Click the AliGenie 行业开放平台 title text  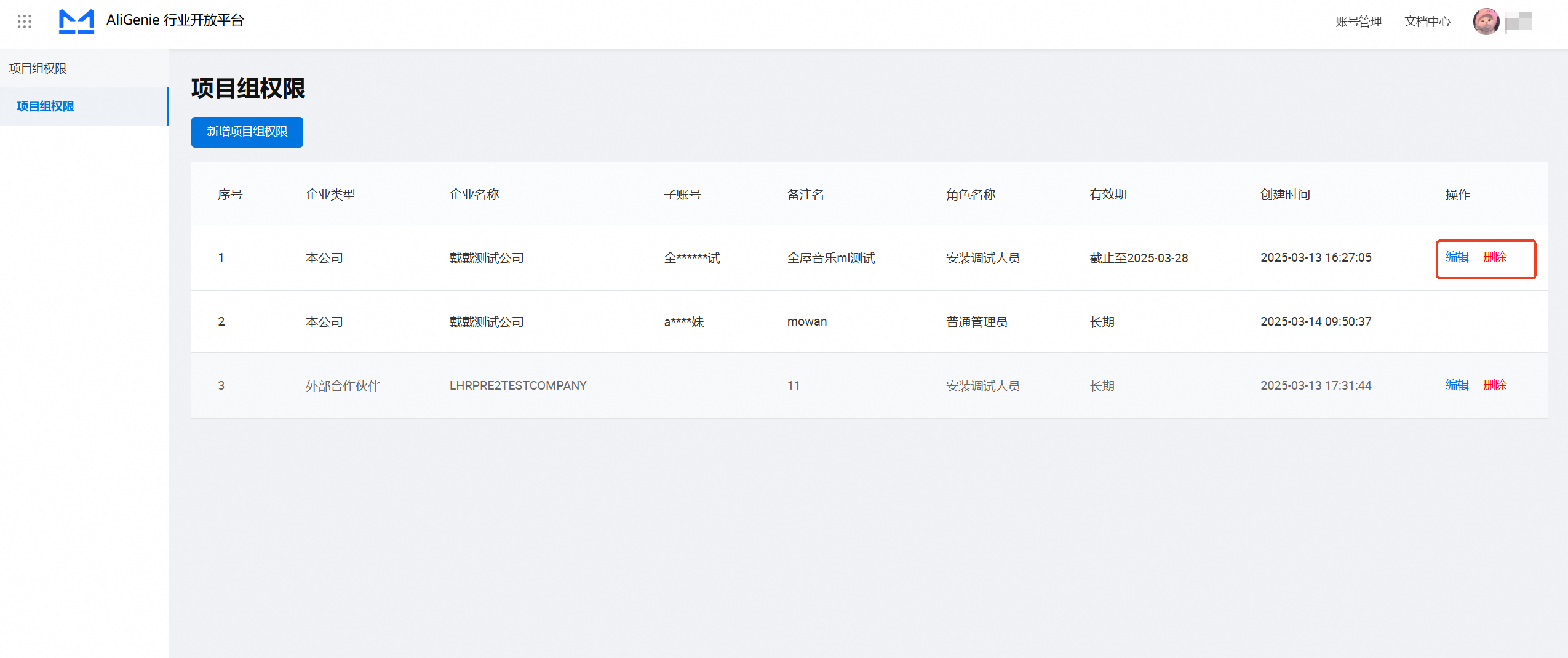[x=175, y=20]
